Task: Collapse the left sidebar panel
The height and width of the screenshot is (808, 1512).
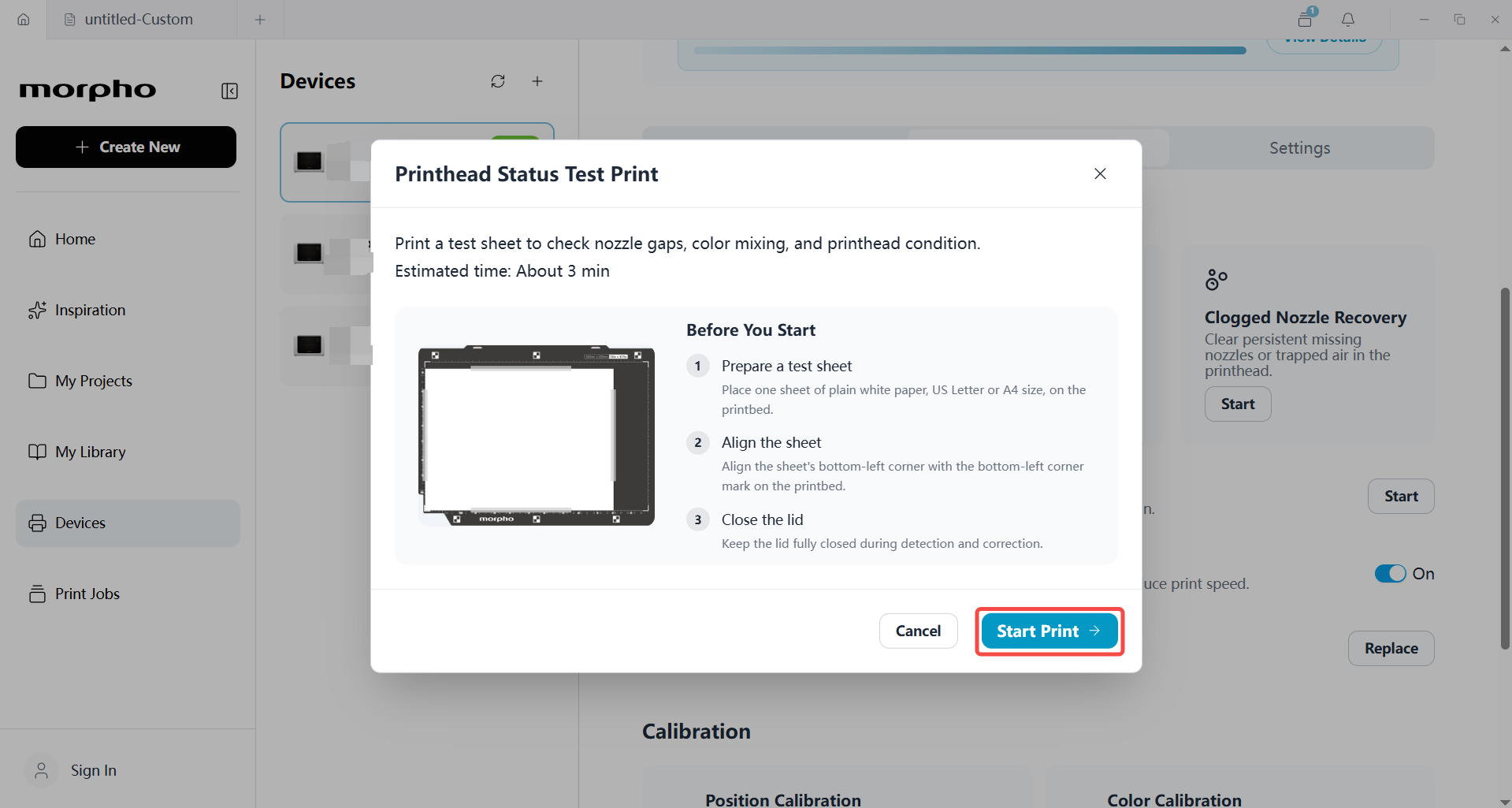Action: coord(229,91)
